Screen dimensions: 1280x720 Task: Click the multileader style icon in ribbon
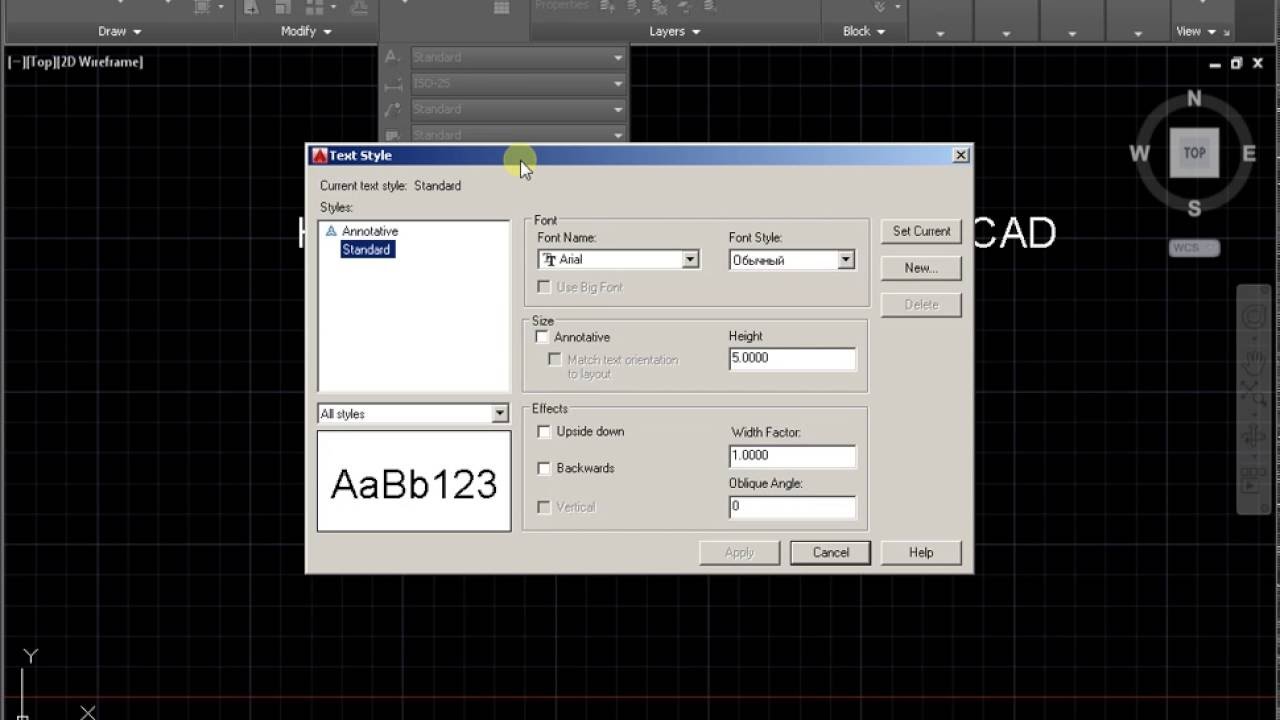pyautogui.click(x=393, y=109)
